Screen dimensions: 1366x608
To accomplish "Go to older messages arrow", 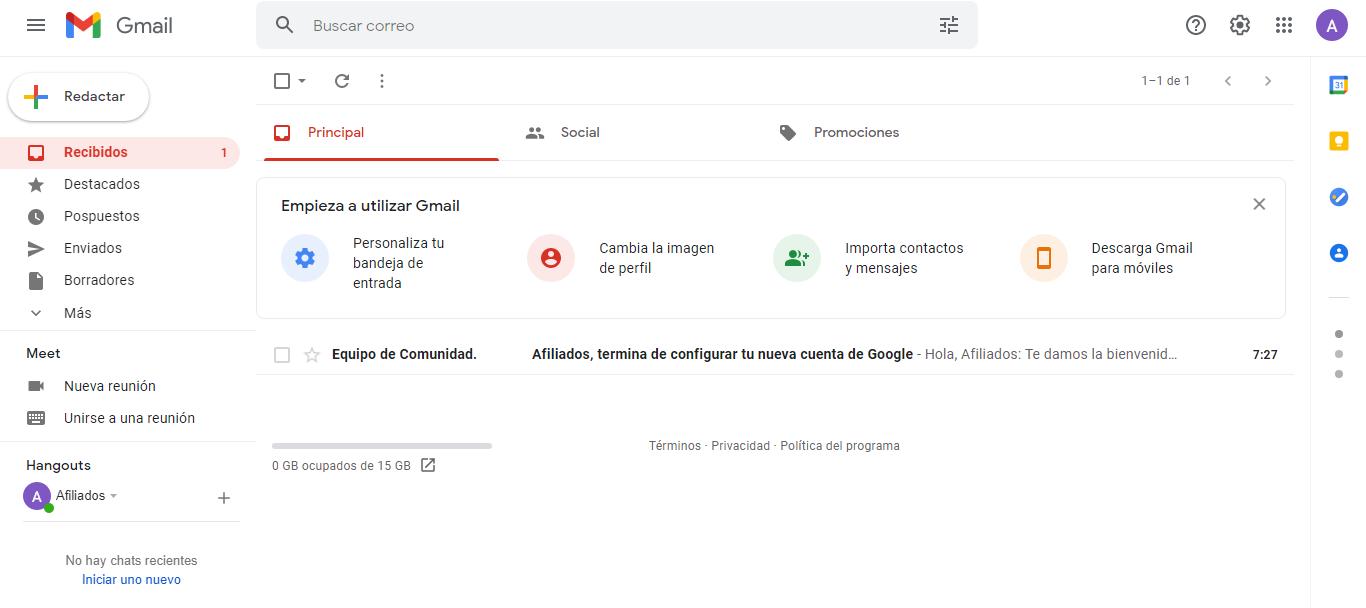I will click(1268, 81).
